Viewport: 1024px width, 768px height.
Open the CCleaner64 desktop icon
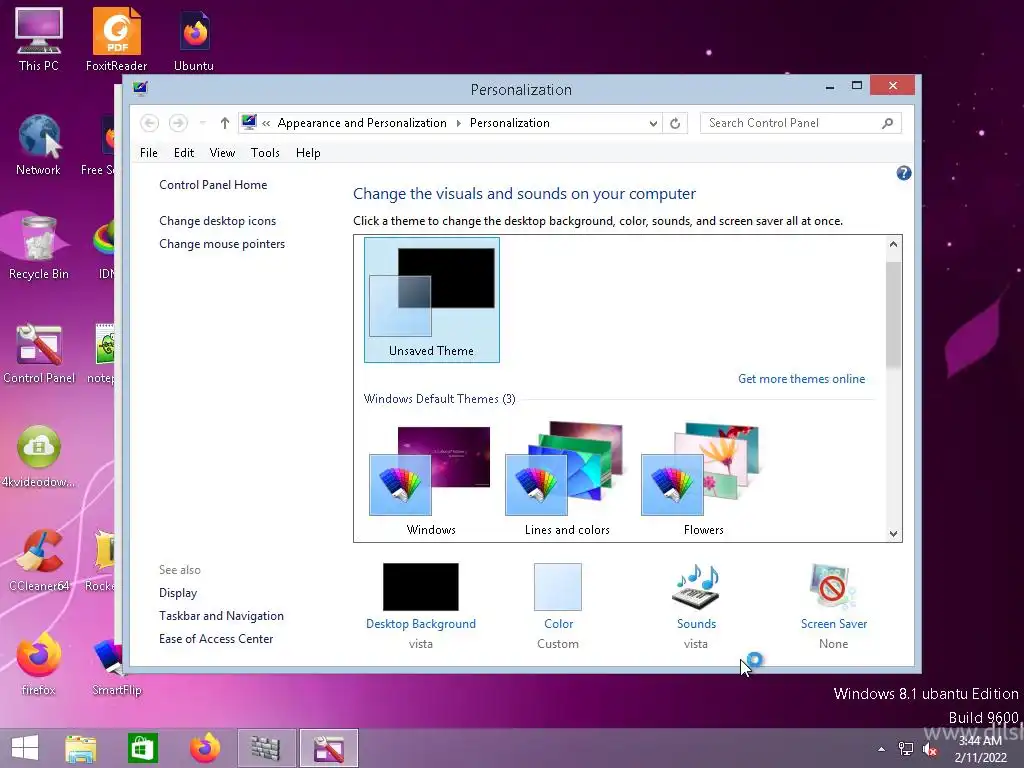pyautogui.click(x=39, y=560)
